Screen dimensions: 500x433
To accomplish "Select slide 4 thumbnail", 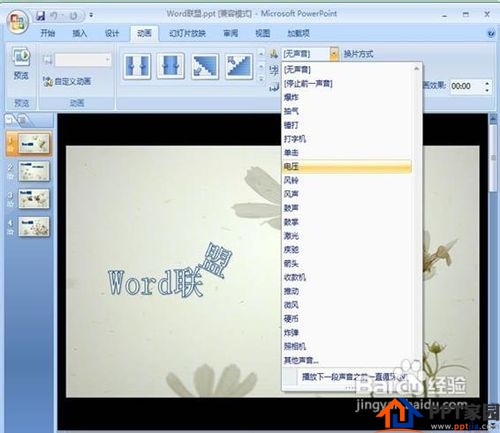I will (x=34, y=226).
